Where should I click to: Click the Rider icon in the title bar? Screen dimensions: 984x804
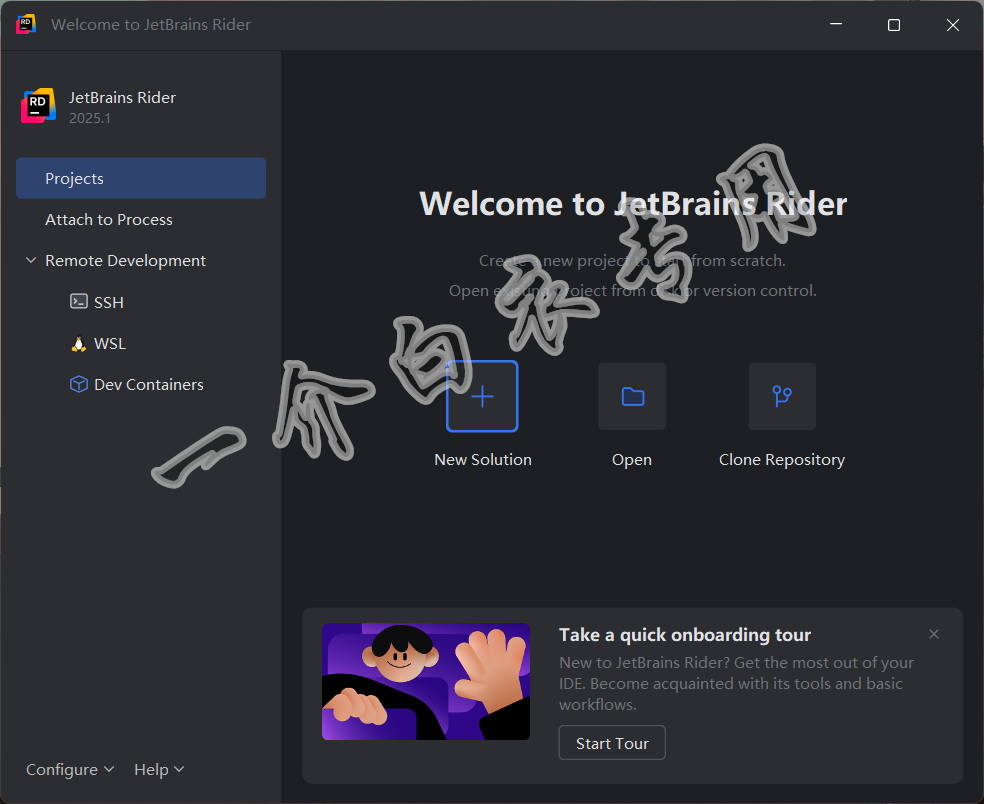(26, 24)
